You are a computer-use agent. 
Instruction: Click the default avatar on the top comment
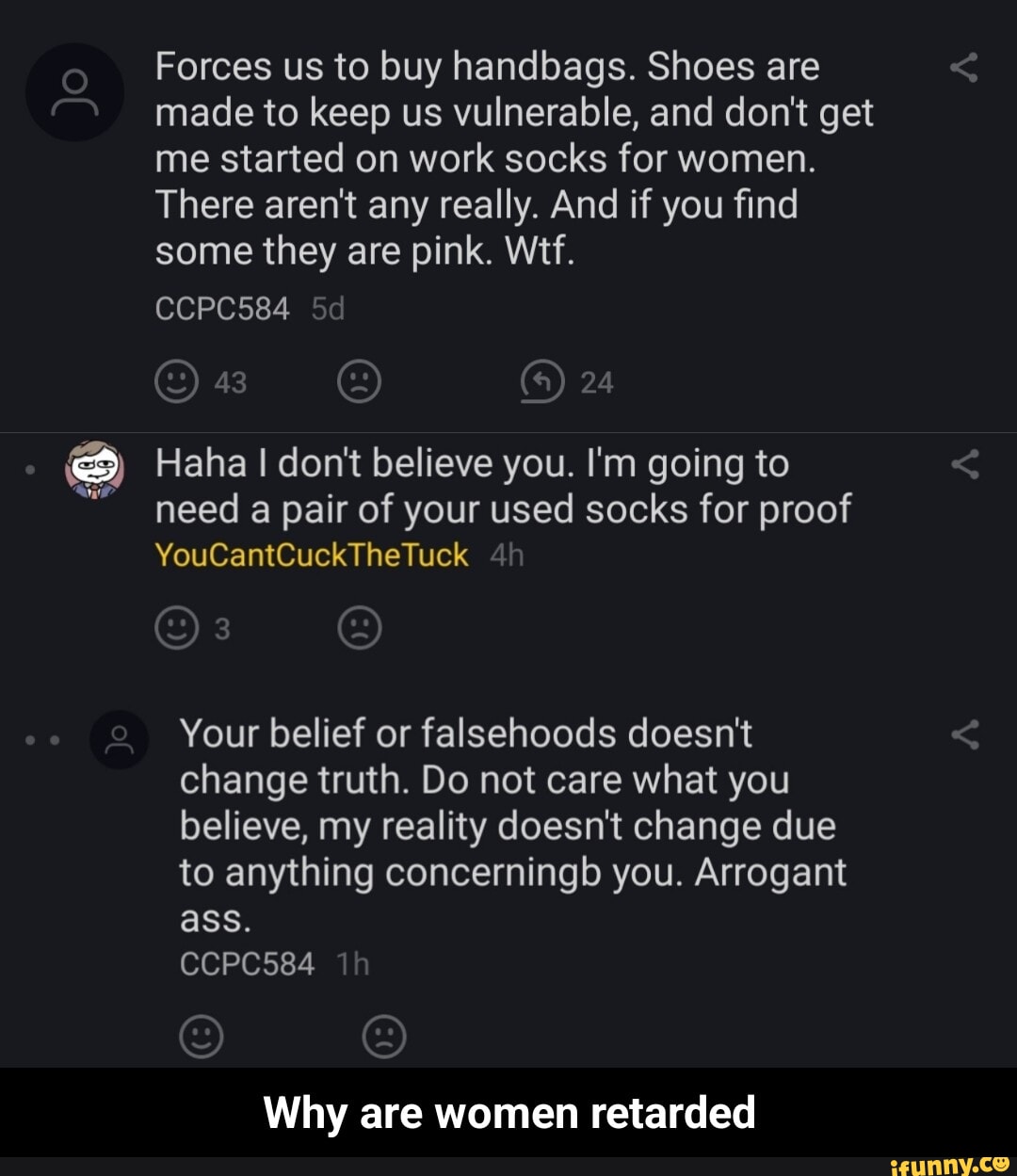(74, 92)
